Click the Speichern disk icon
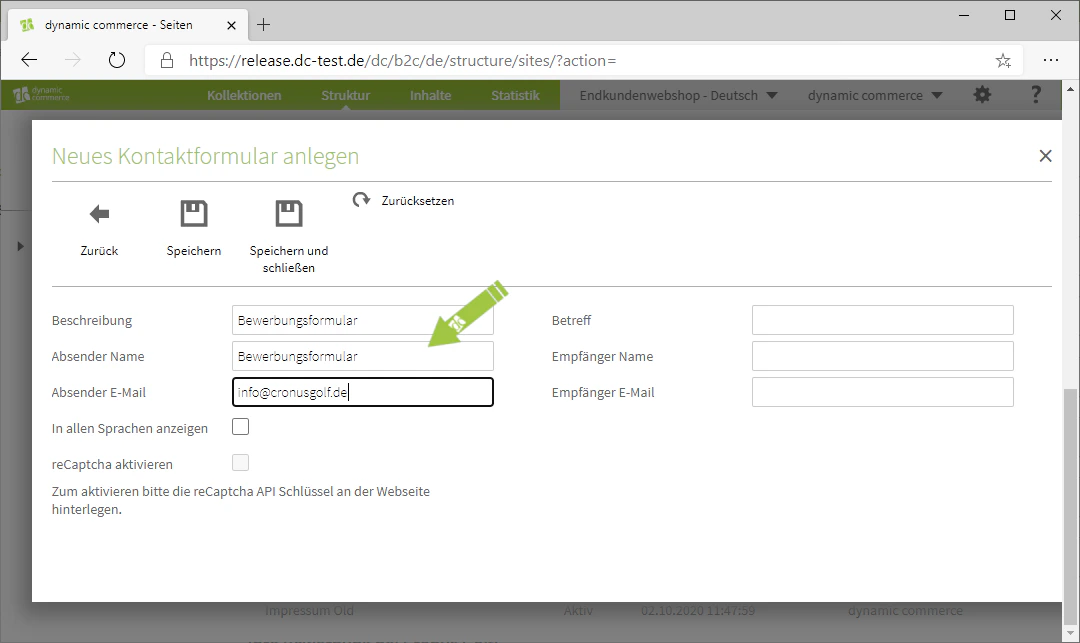 click(194, 213)
